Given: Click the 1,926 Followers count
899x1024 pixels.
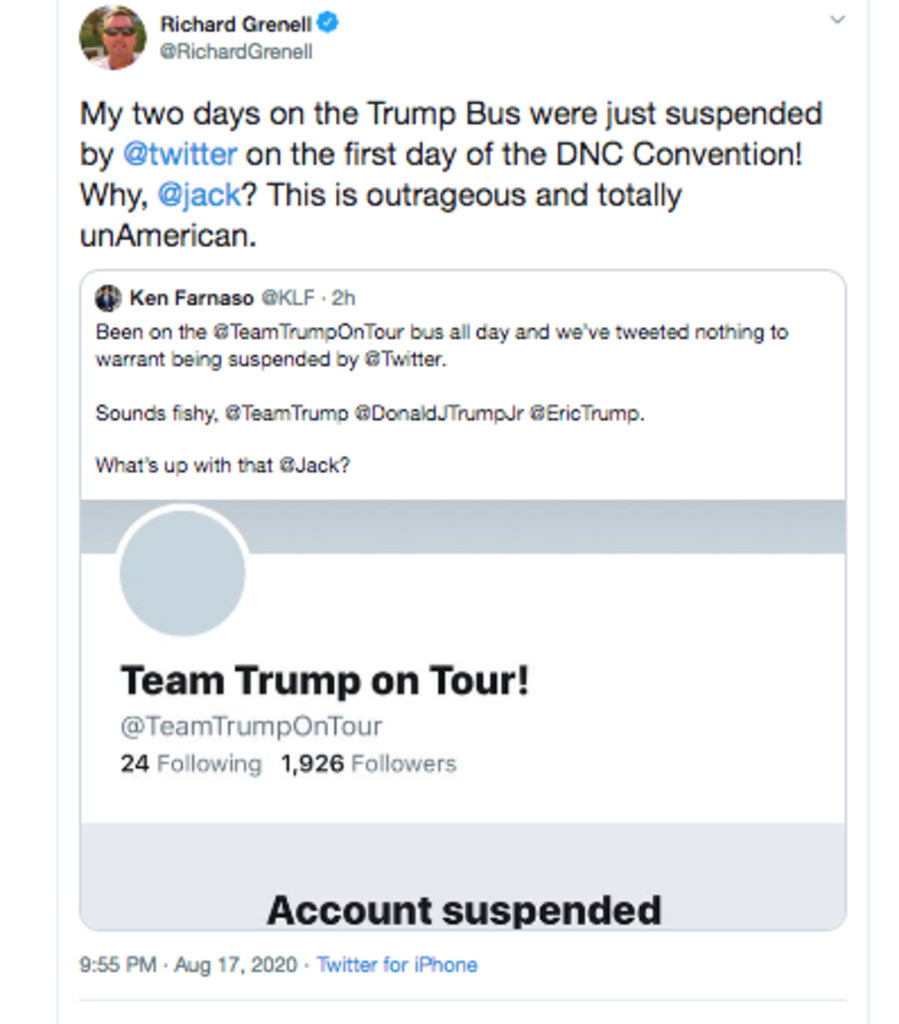Looking at the screenshot, I should pyautogui.click(x=368, y=764).
